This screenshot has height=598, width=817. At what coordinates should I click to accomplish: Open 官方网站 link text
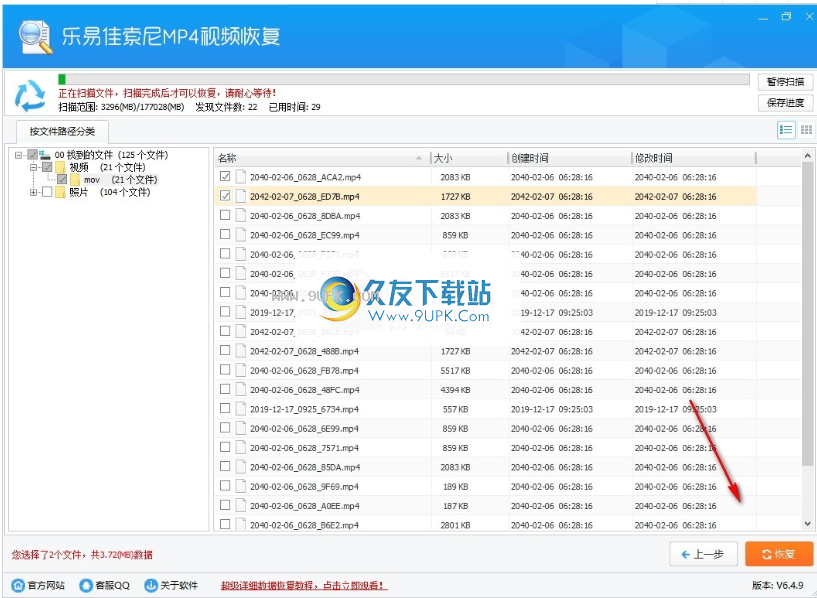pyautogui.click(x=46, y=585)
